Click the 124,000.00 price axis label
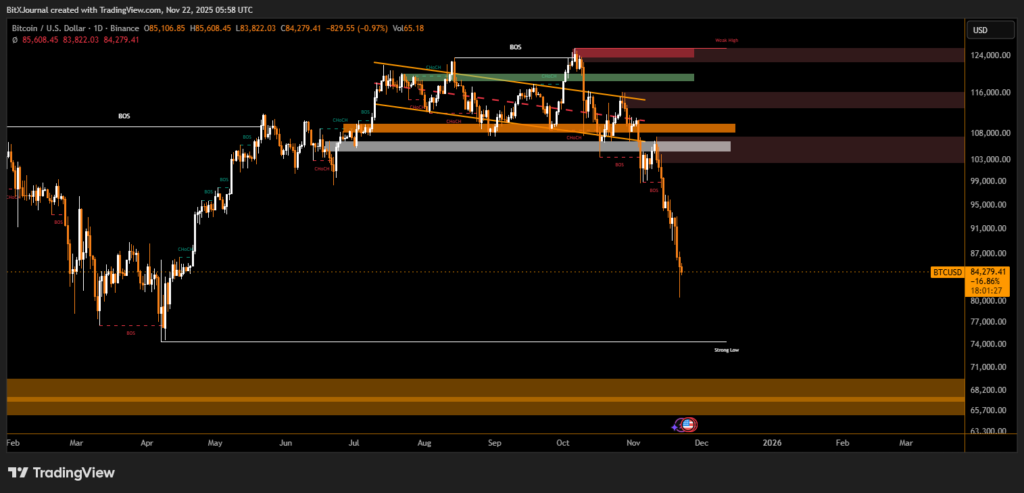 [990, 56]
